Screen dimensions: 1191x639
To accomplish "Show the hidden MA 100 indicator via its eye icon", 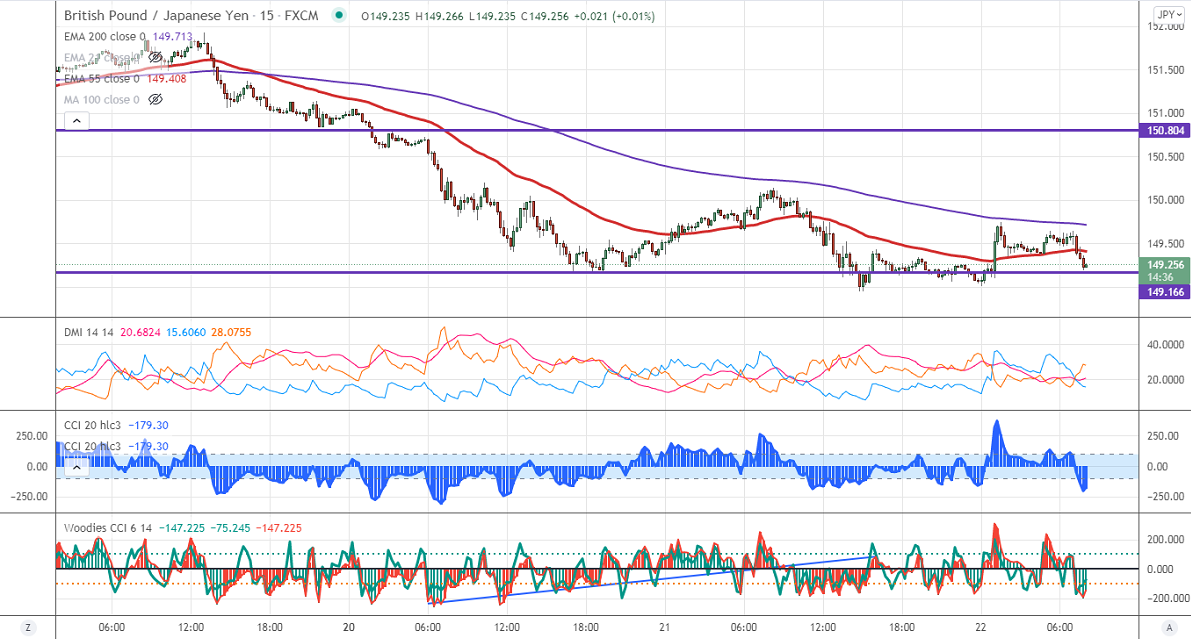I will (155, 100).
